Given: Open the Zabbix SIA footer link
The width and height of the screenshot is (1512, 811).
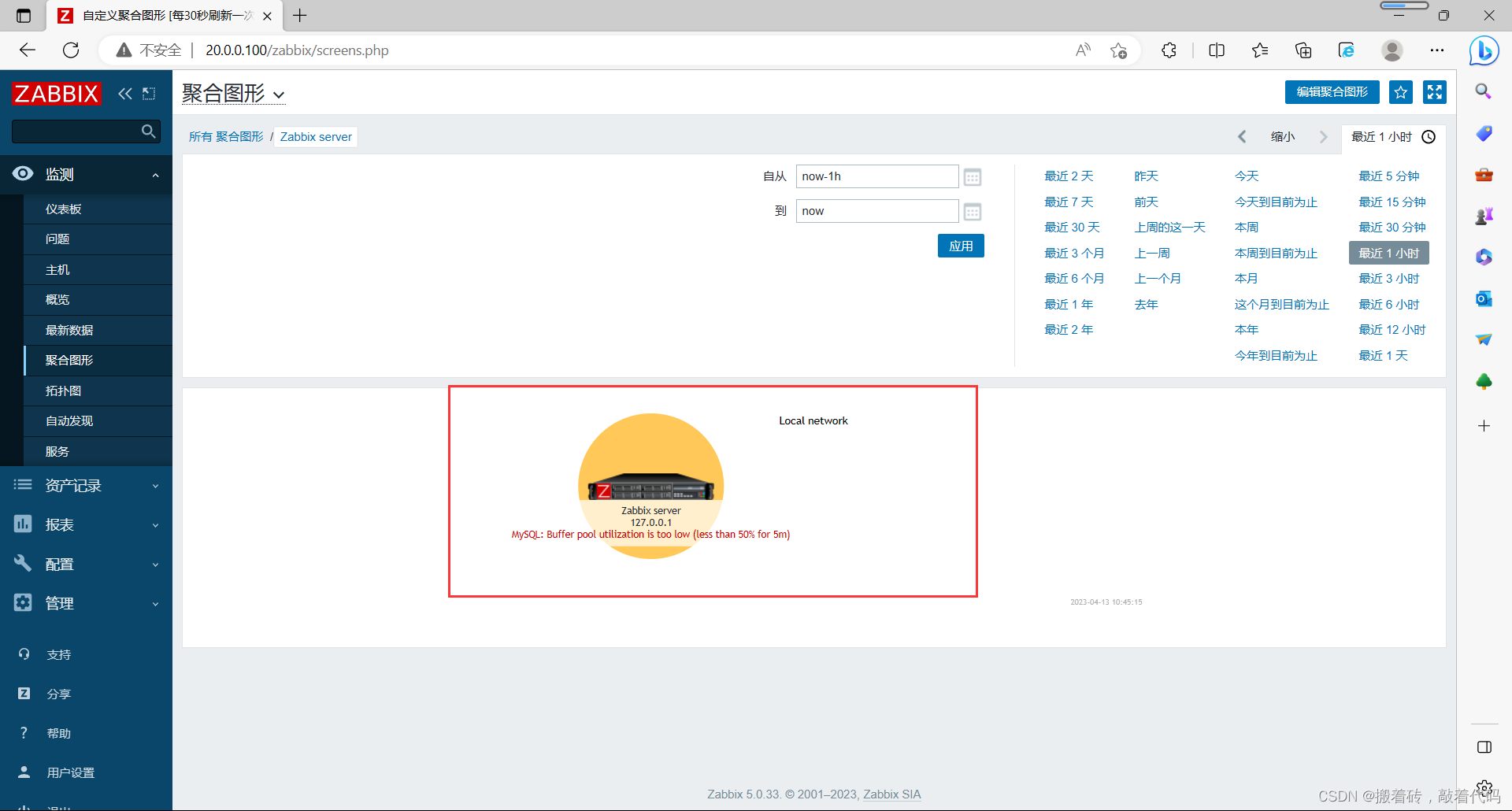Looking at the screenshot, I should (891, 794).
